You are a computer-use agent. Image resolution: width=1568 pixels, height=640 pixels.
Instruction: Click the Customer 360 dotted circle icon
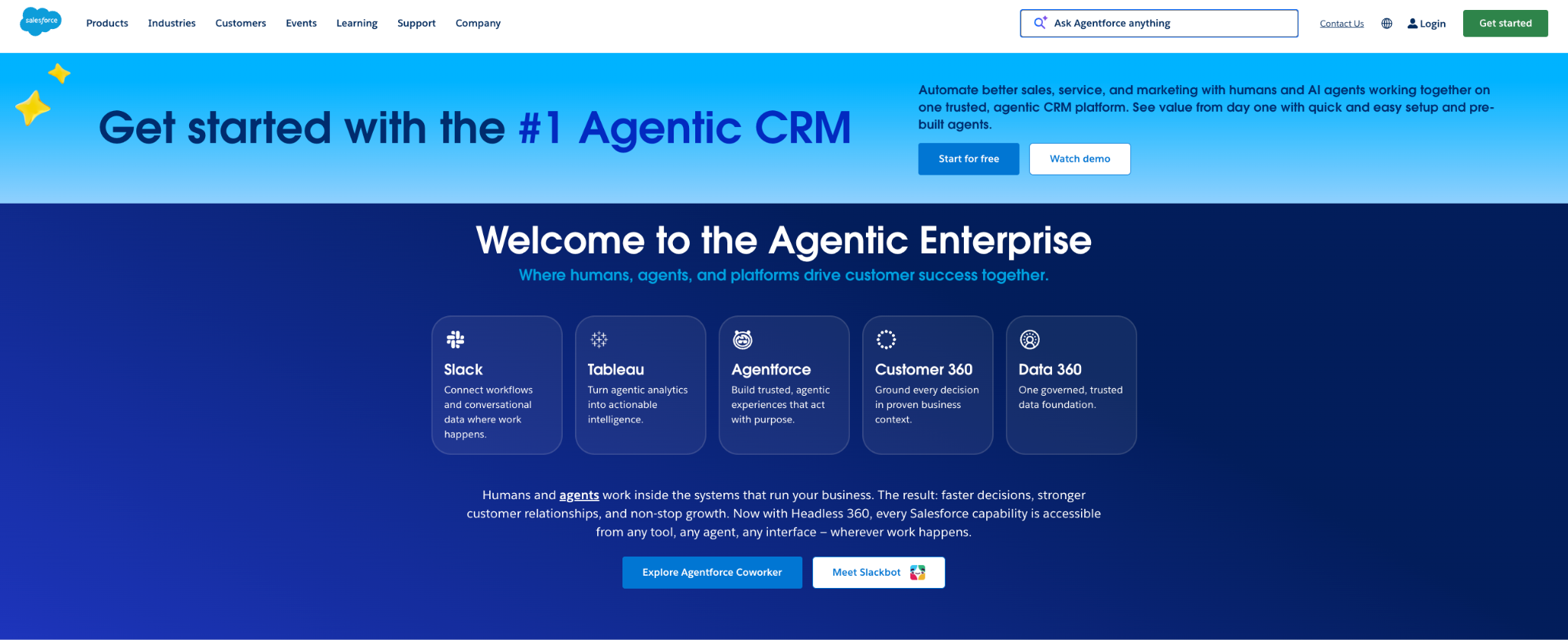point(886,339)
